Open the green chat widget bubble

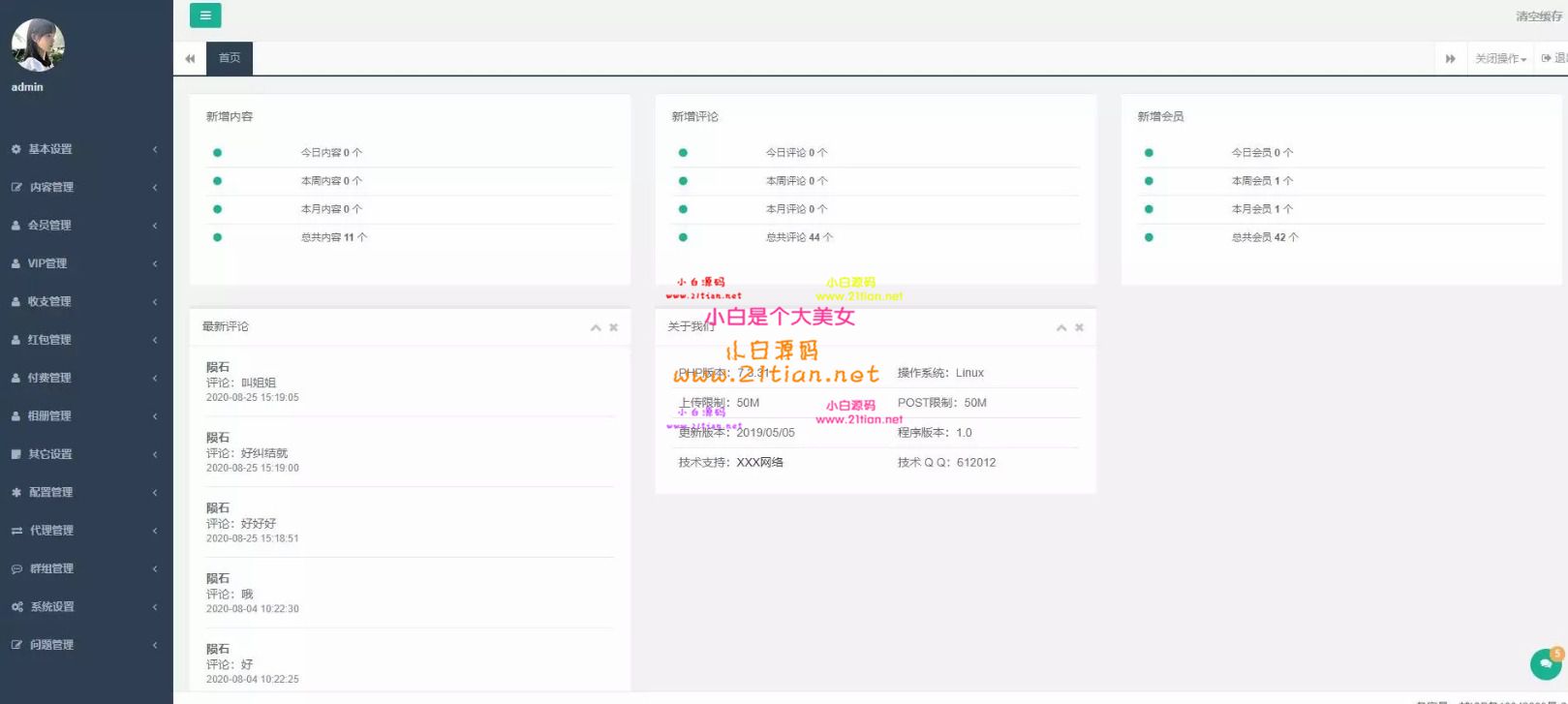pyautogui.click(x=1545, y=664)
